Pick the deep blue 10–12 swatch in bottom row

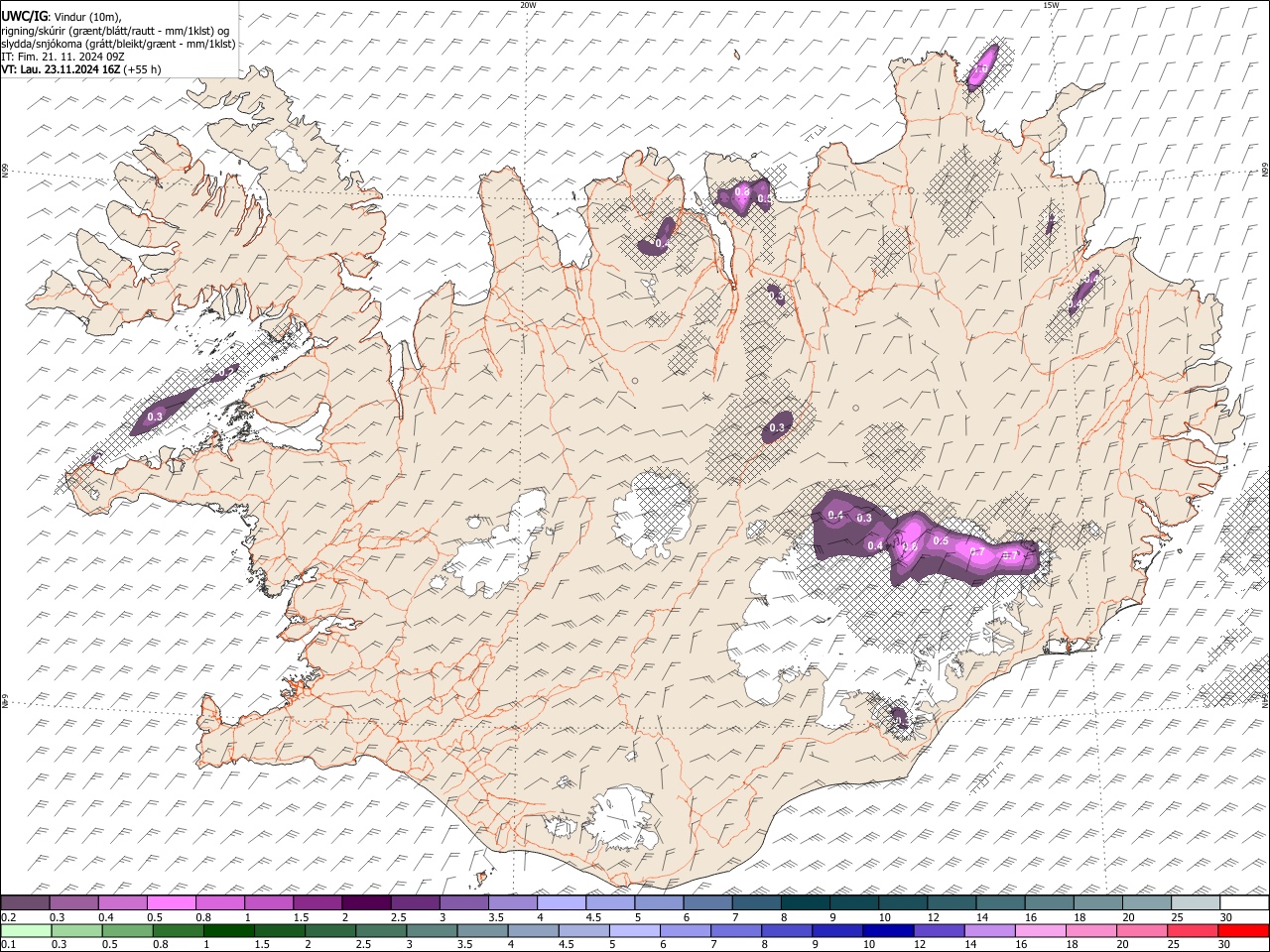pos(887,931)
